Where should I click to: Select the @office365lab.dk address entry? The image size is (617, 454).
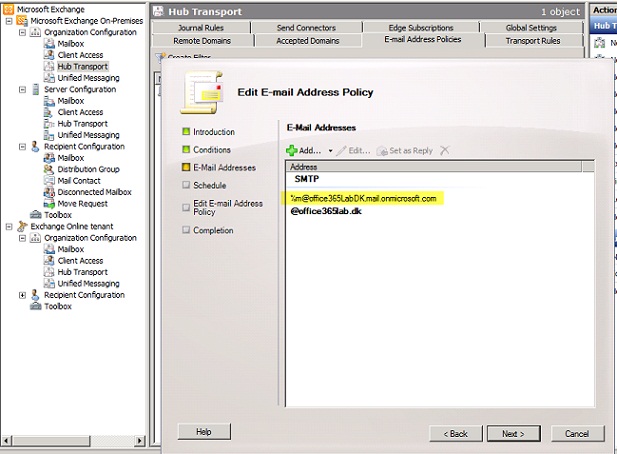coord(326,211)
